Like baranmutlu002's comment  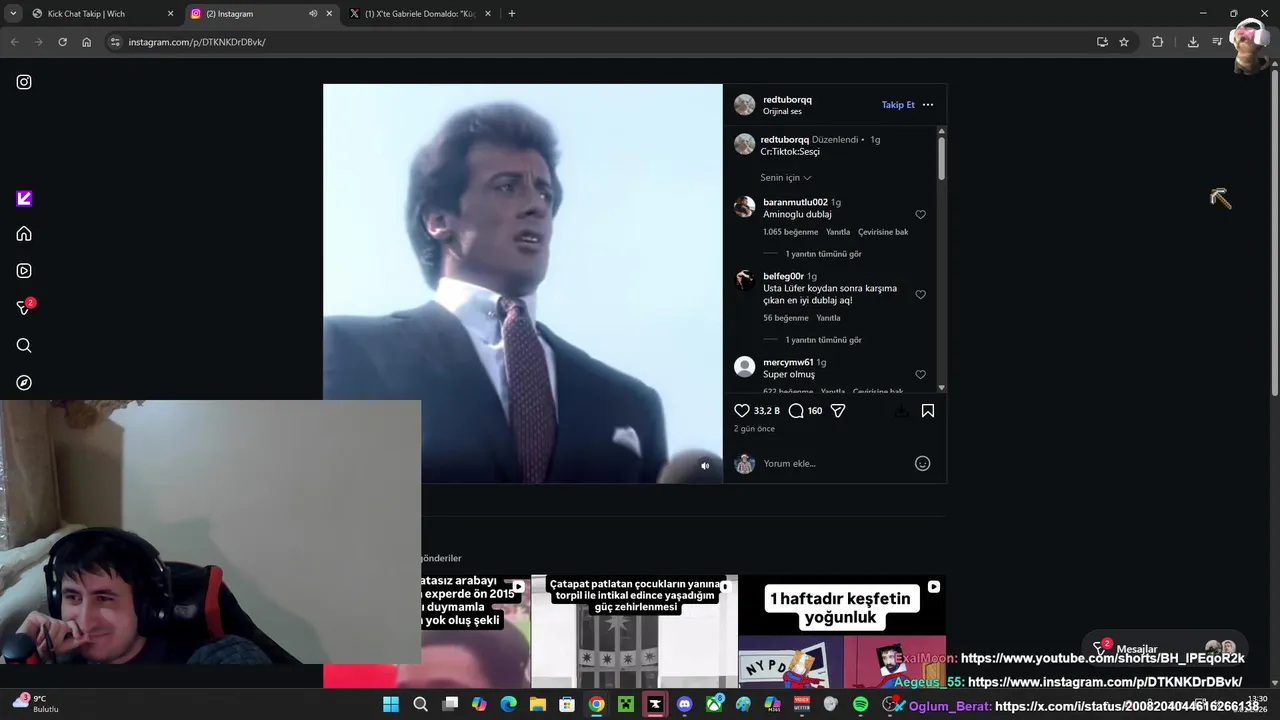click(921, 214)
